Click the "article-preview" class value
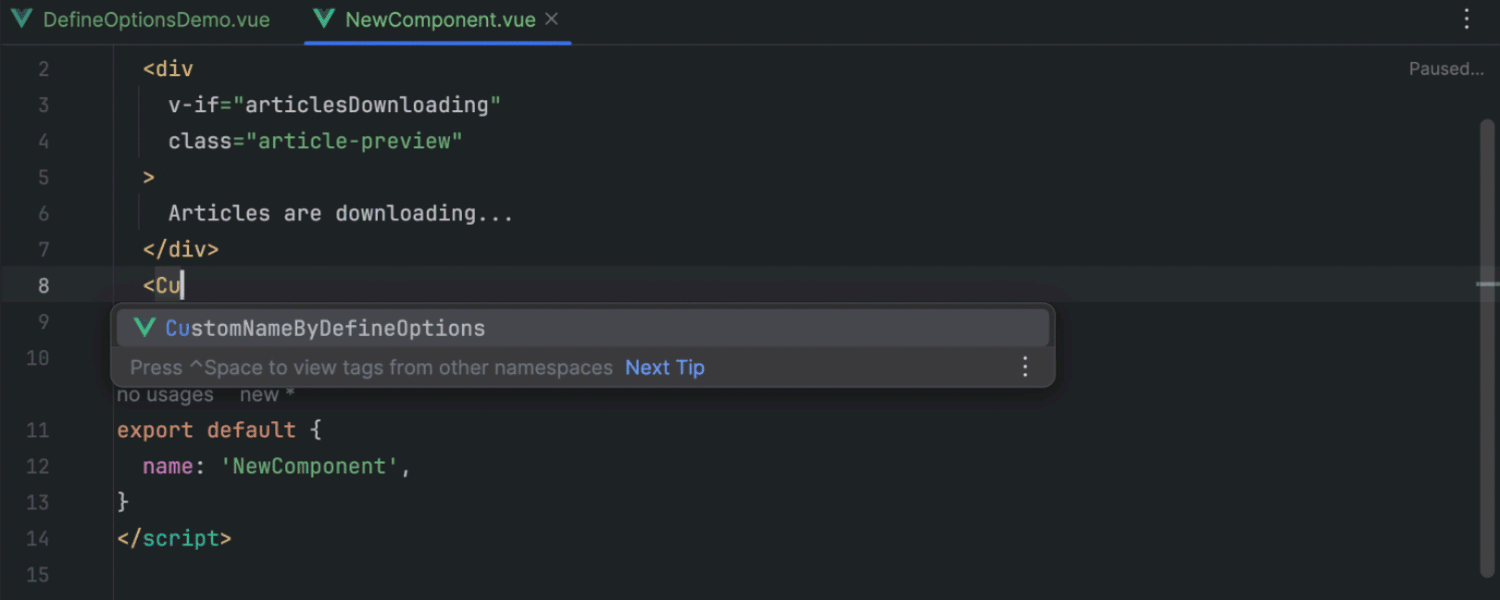Screen dimensions: 1500x600 point(360,141)
